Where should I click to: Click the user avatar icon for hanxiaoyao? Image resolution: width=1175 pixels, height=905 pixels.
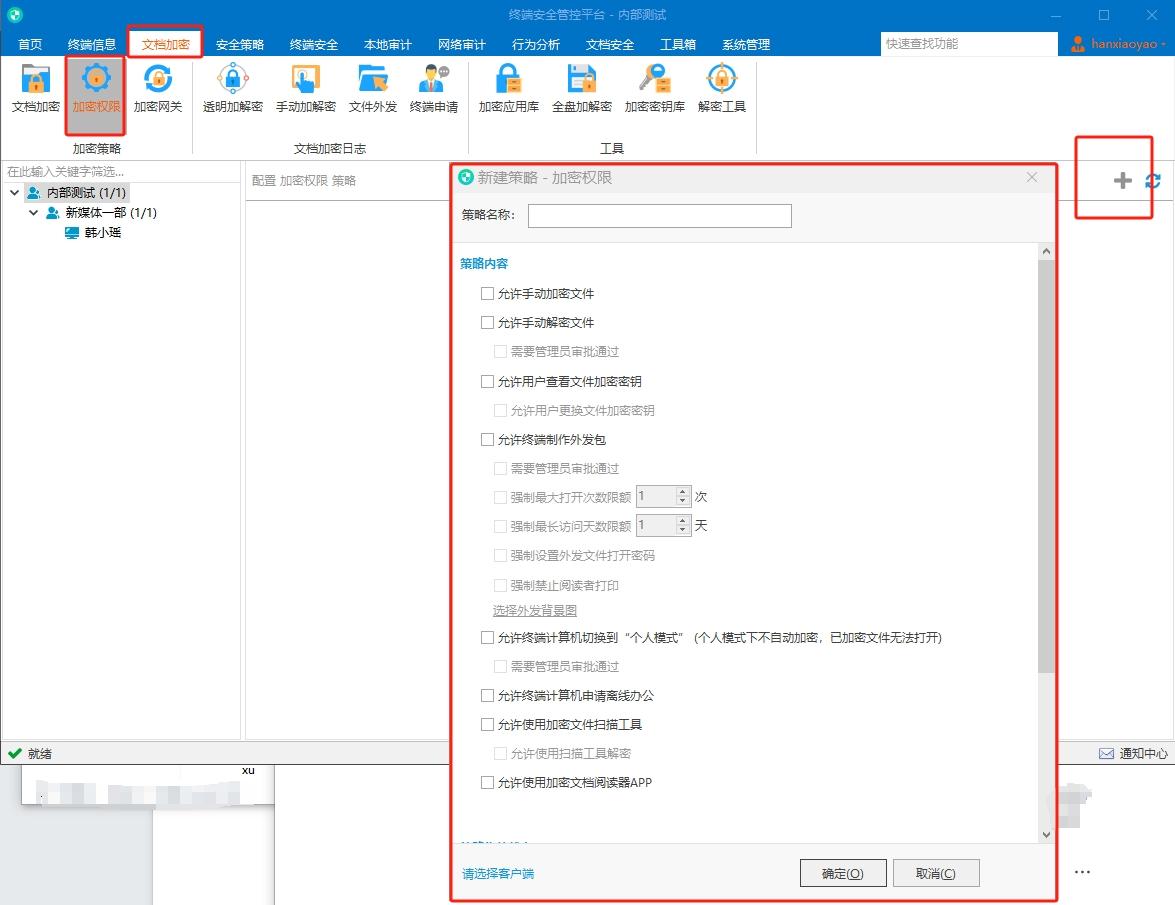coord(1078,44)
